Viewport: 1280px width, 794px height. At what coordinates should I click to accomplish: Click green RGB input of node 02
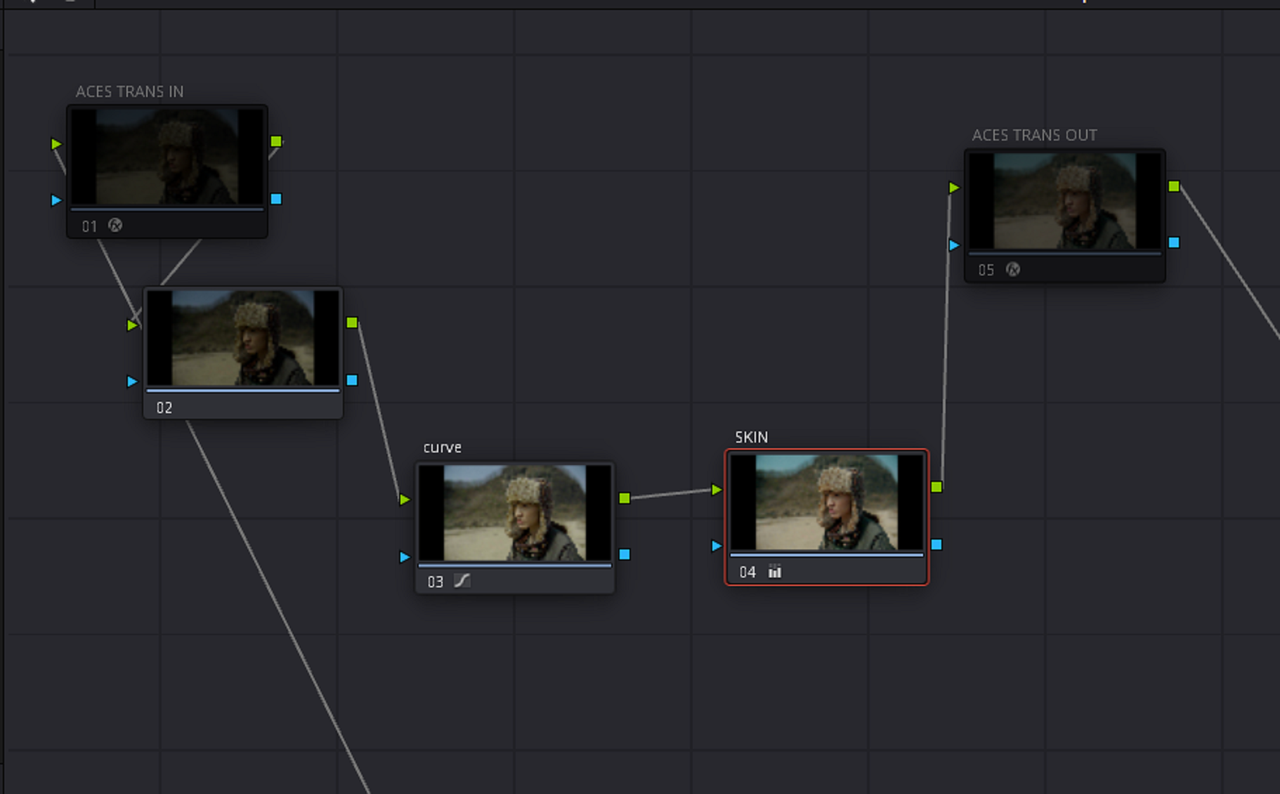click(x=133, y=325)
